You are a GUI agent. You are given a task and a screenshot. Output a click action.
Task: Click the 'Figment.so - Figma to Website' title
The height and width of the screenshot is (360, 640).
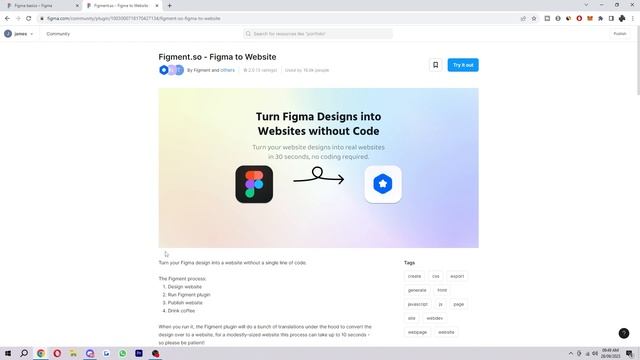tap(217, 57)
